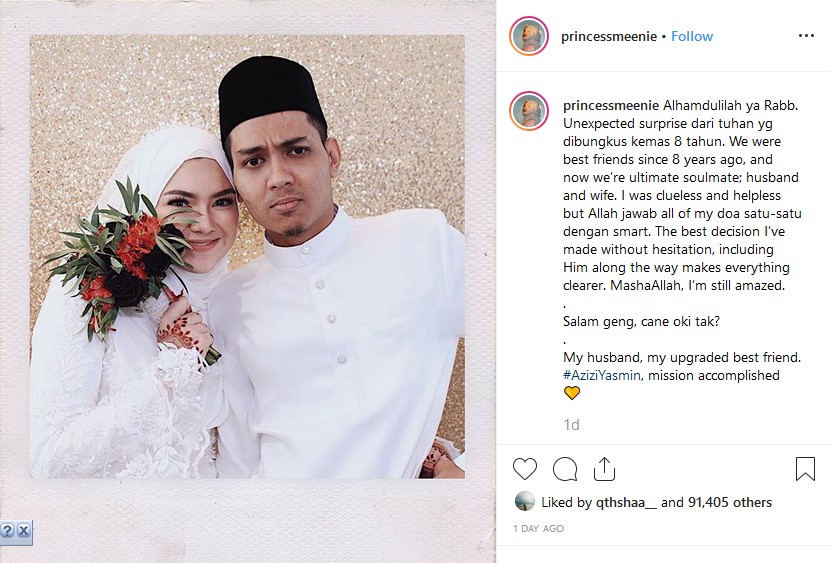The width and height of the screenshot is (831, 563).
Task: Close the ad with X icon
Action: tap(24, 530)
